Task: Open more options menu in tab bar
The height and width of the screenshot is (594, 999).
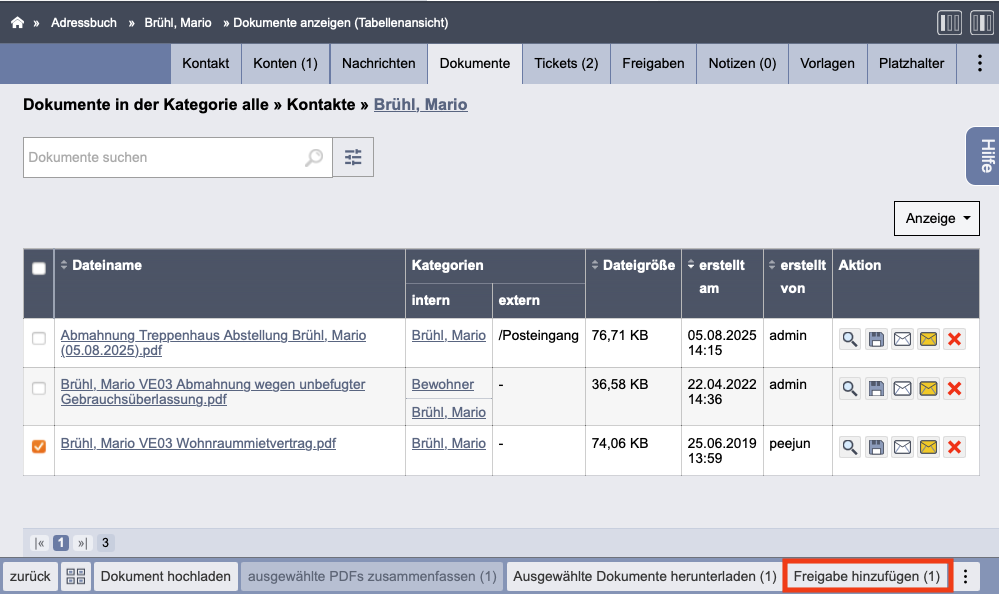Action: pos(978,63)
